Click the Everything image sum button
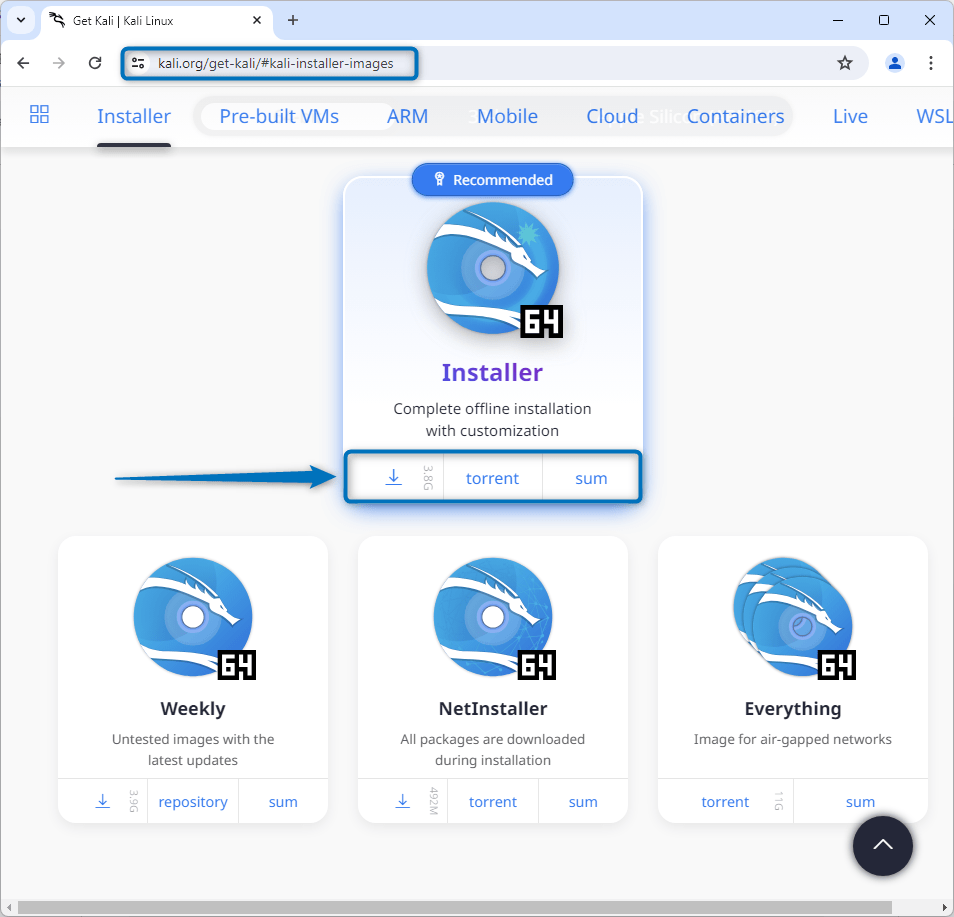The height and width of the screenshot is (917, 954). pyautogui.click(x=860, y=800)
